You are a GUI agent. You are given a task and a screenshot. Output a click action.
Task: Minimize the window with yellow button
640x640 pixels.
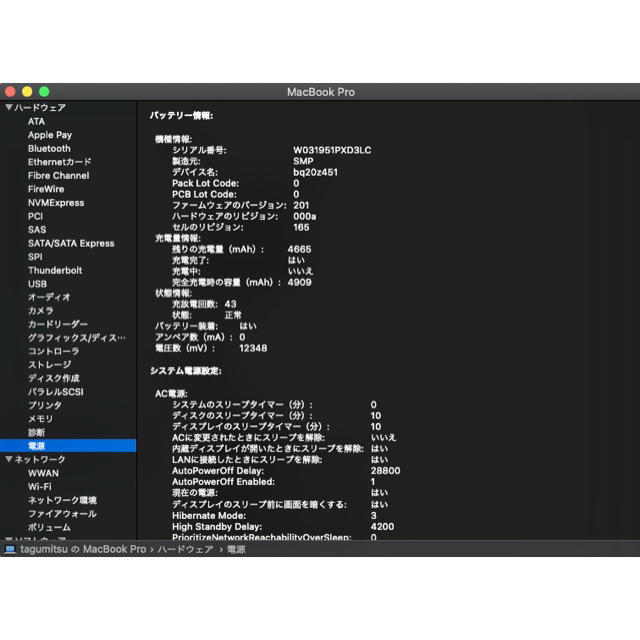click(27, 92)
